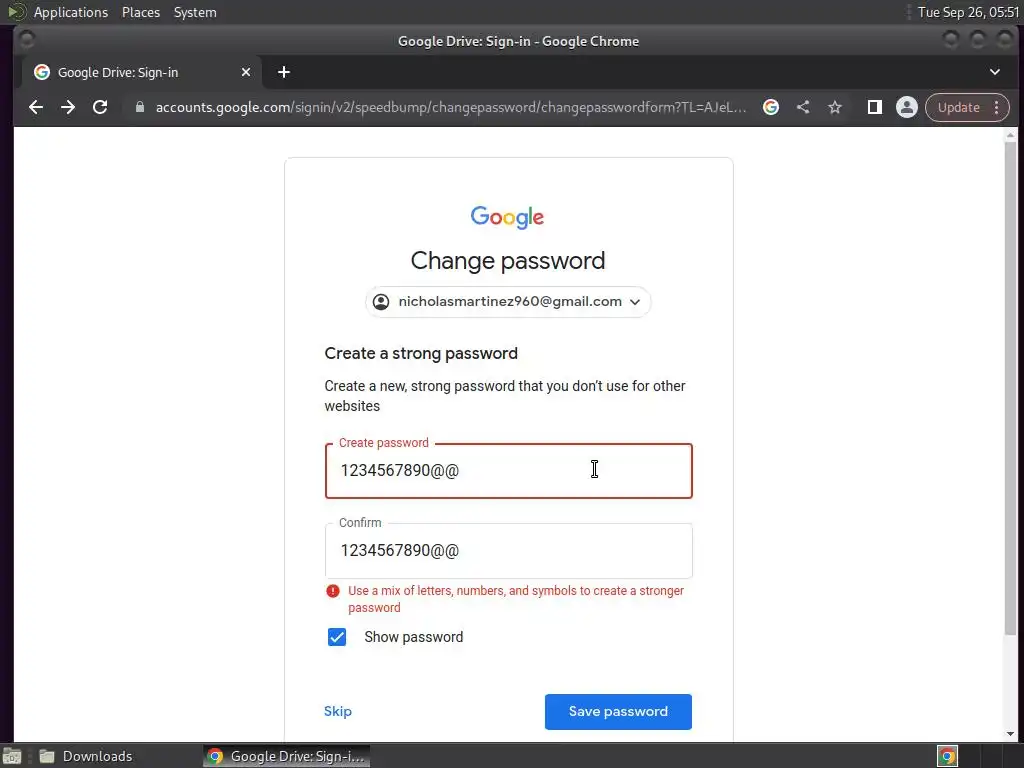The height and width of the screenshot is (768, 1024).
Task: Select the Google Drive: Sign-in tab
Action: [140, 72]
